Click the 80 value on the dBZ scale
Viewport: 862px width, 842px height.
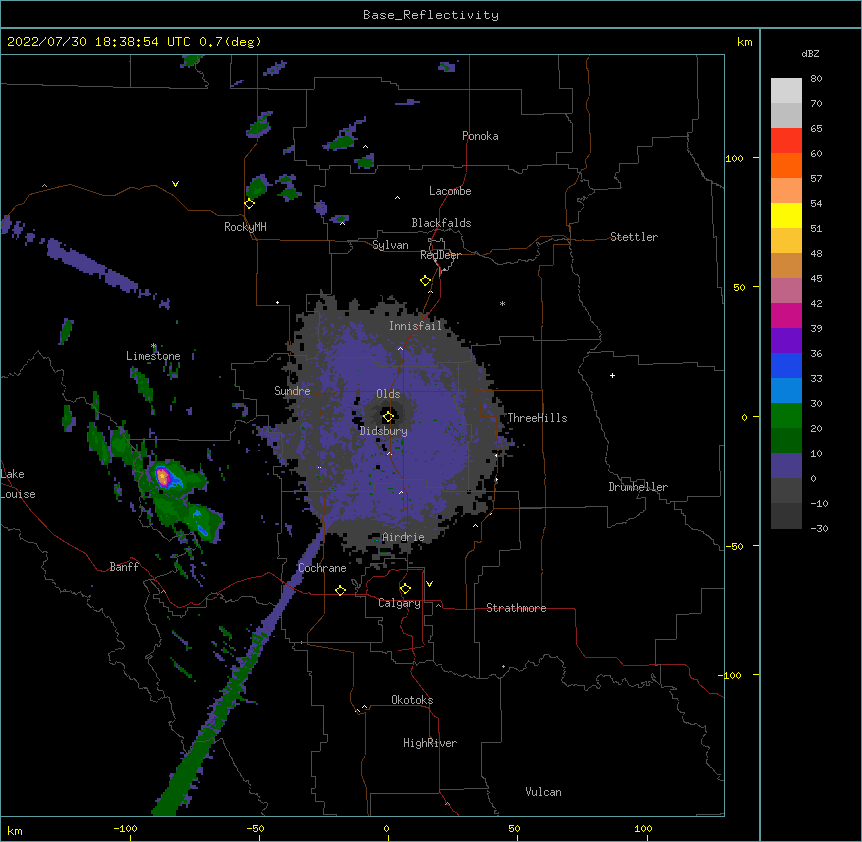click(816, 79)
